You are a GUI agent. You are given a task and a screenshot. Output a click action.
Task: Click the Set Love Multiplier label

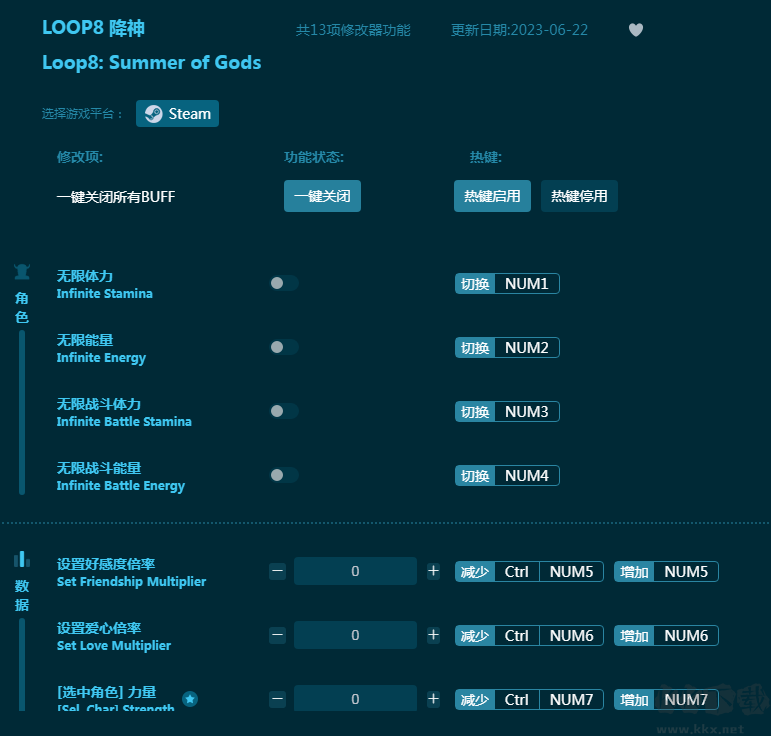coord(114,646)
